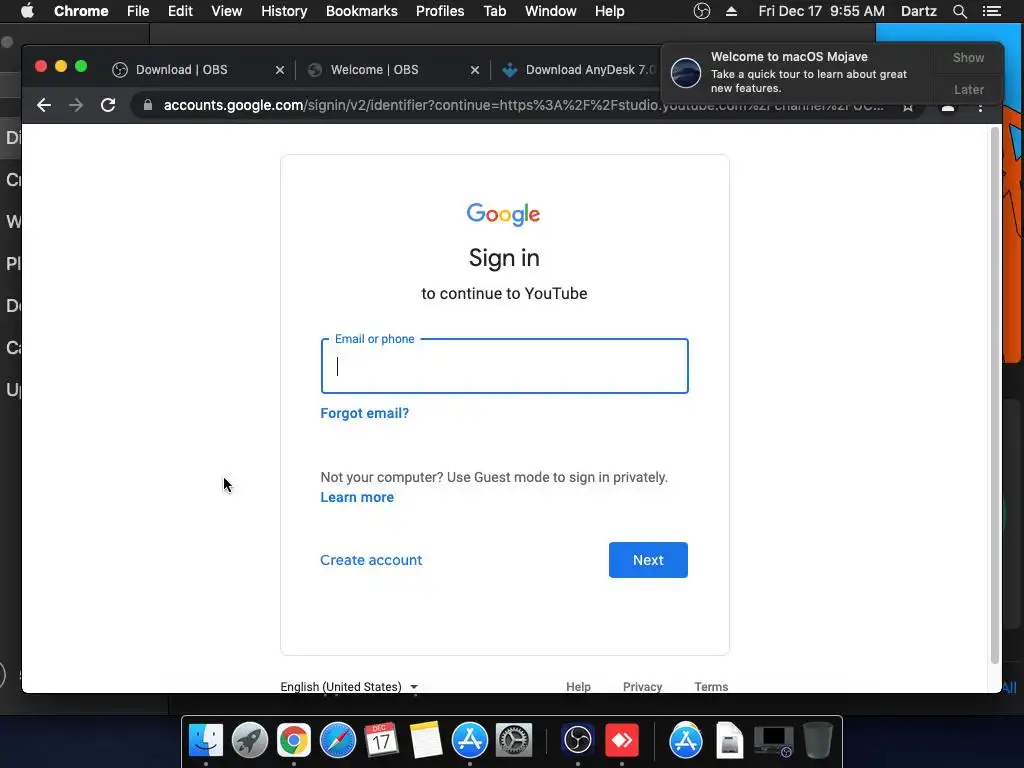
Task: Click the Dartz user name in menu bar
Action: click(918, 11)
